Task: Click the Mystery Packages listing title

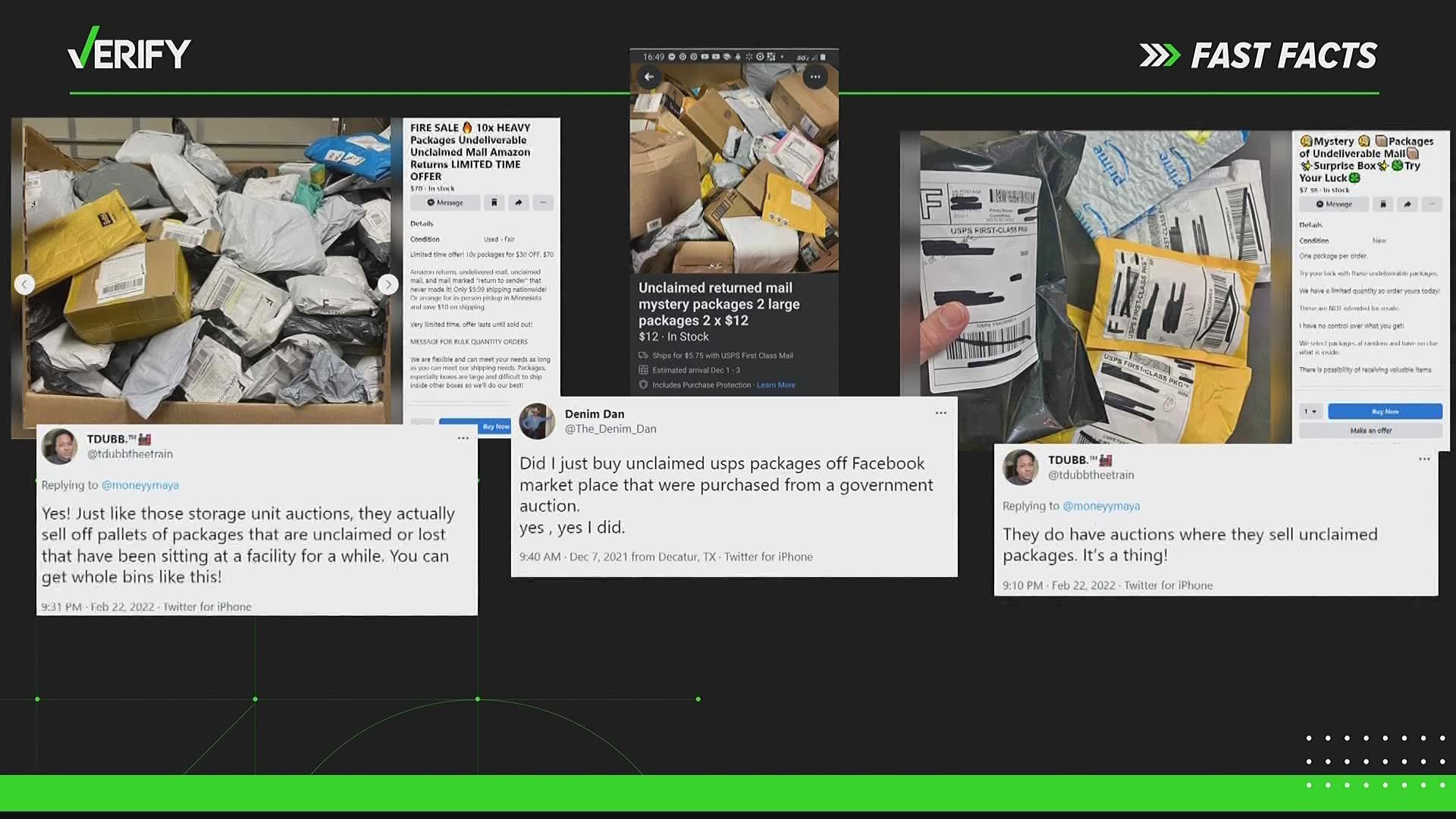Action: point(1367,159)
